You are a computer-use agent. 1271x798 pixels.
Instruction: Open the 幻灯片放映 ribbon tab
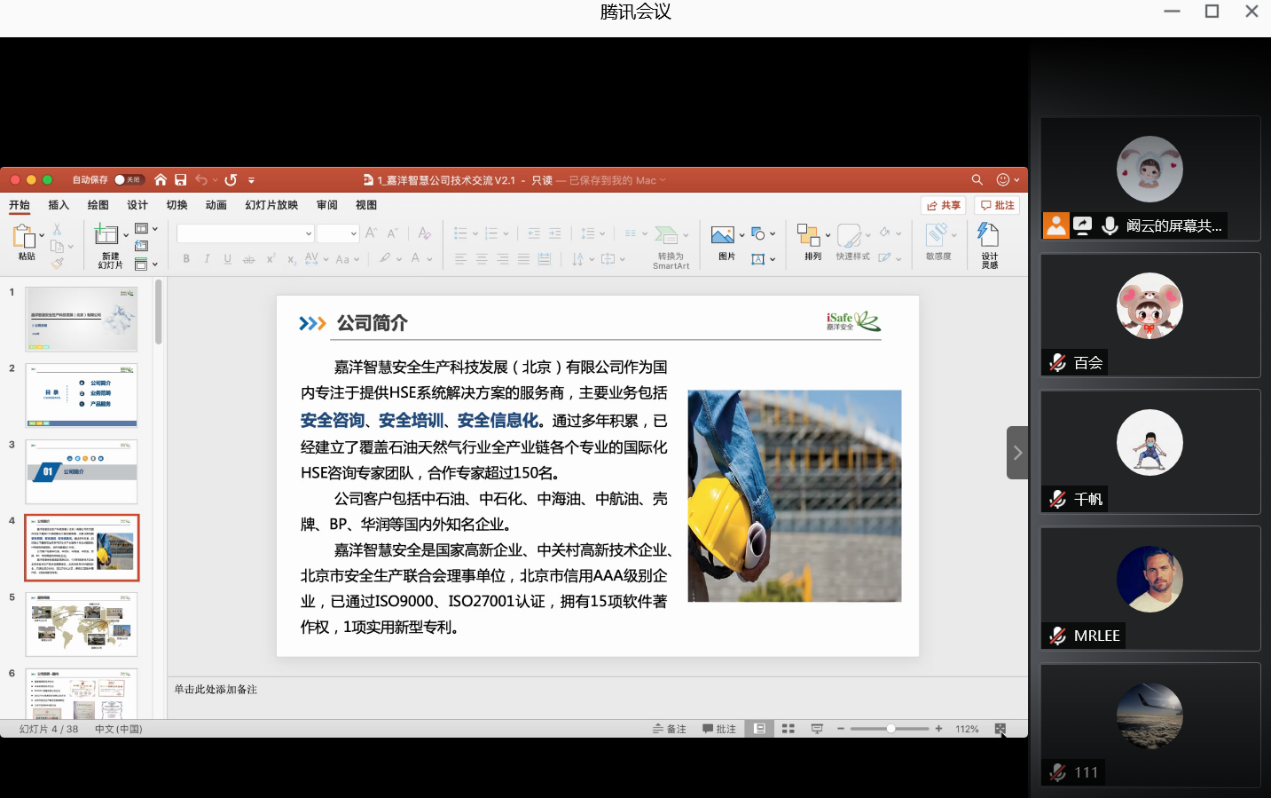pyautogui.click(x=270, y=204)
